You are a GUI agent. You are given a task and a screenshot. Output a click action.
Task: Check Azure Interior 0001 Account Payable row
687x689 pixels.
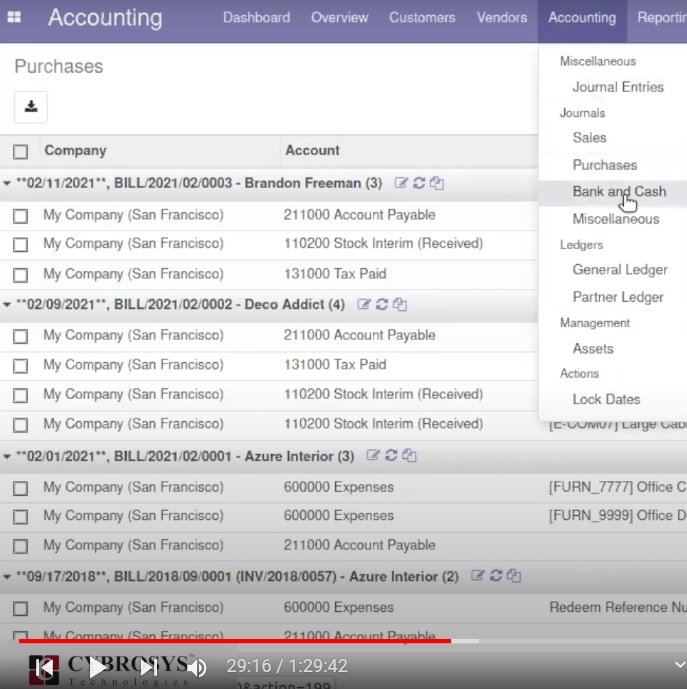pos(20,546)
